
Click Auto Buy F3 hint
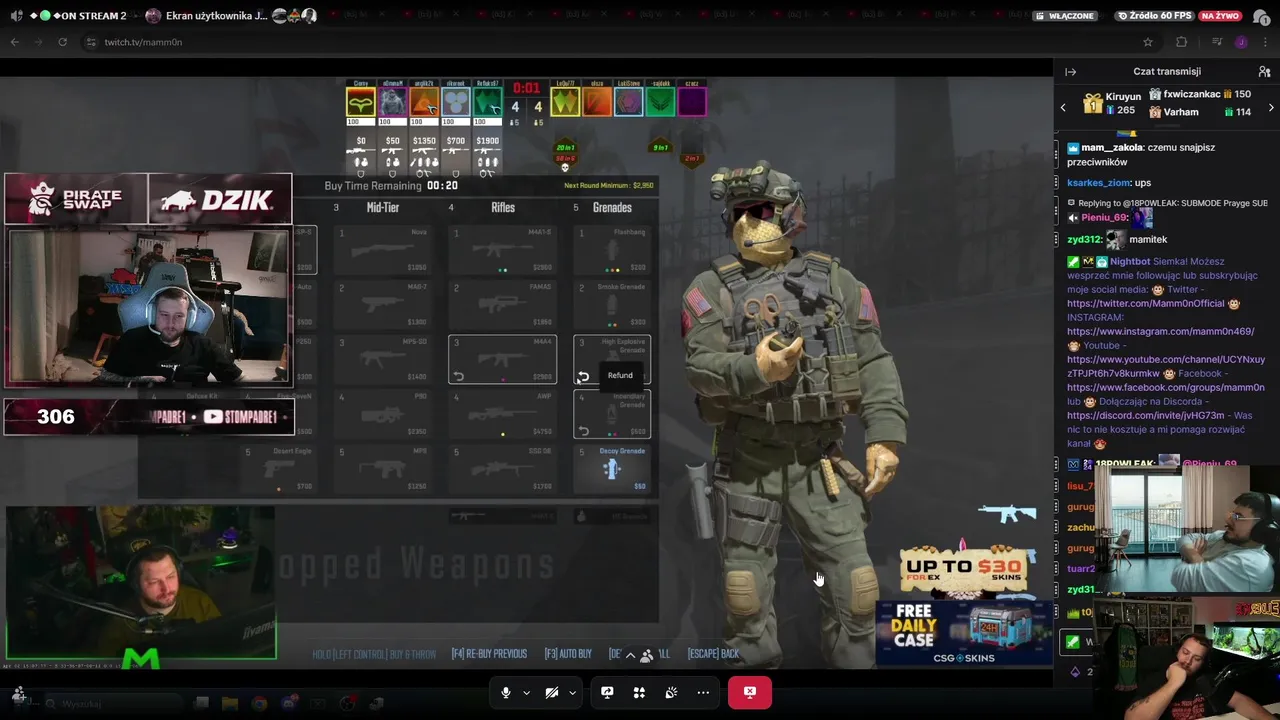coord(568,654)
